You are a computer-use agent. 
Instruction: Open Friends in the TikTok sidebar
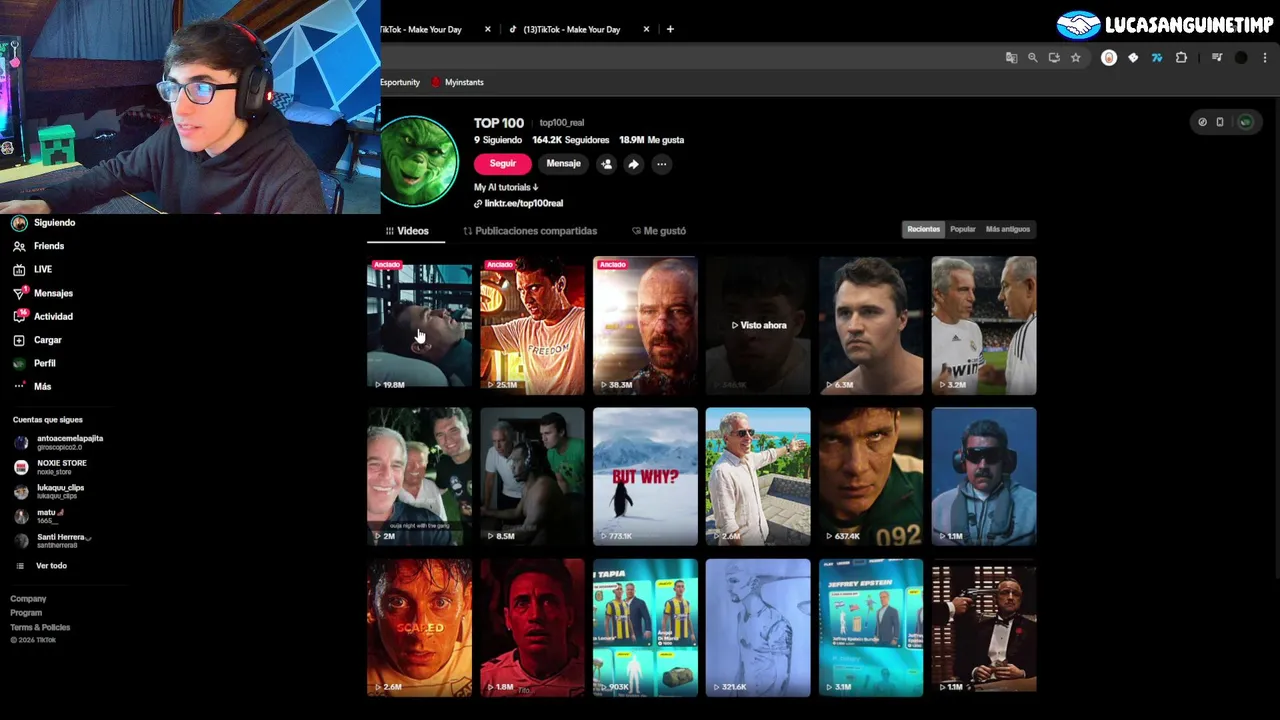pos(38,246)
